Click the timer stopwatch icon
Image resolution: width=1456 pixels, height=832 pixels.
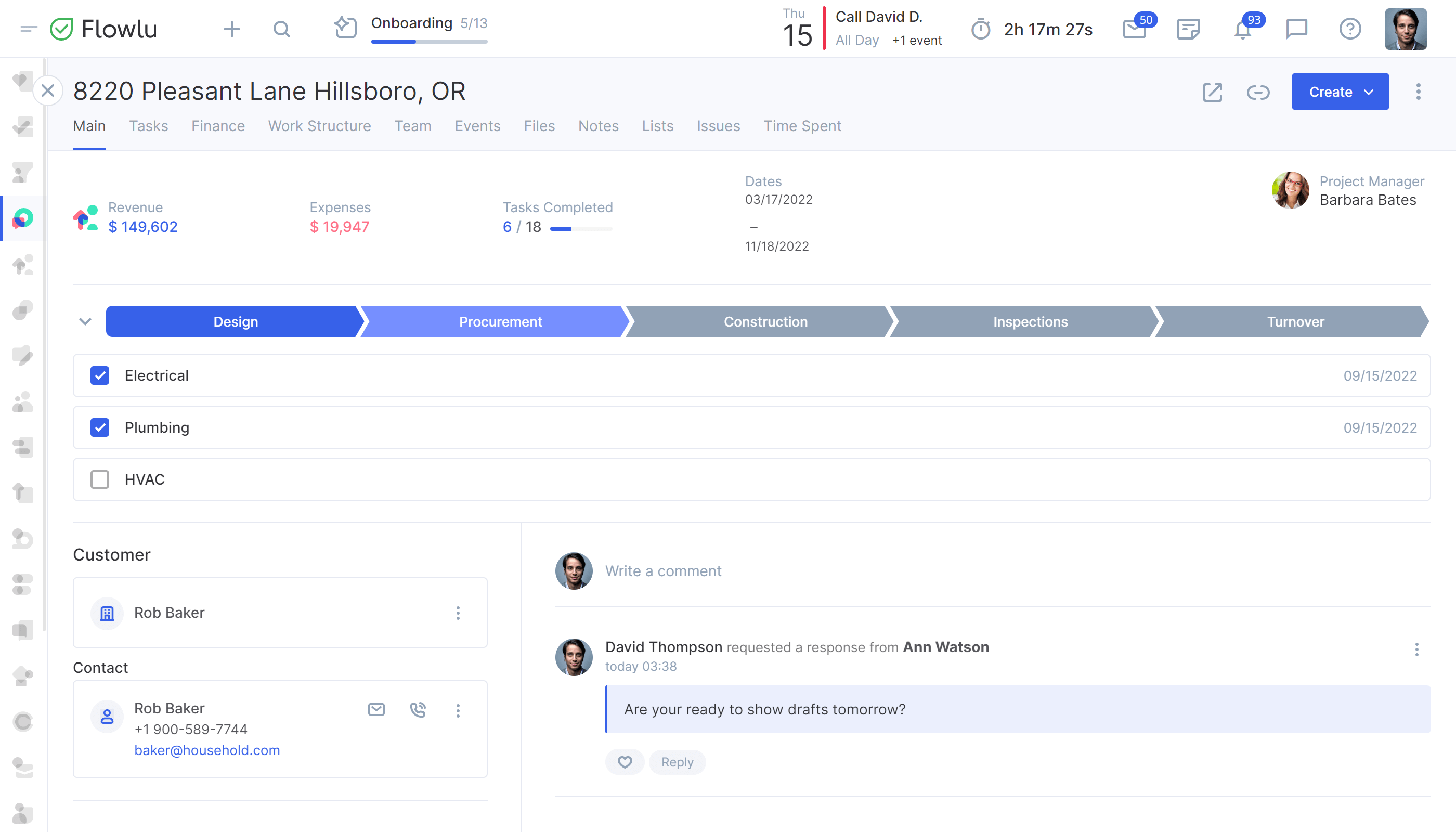[x=981, y=29]
